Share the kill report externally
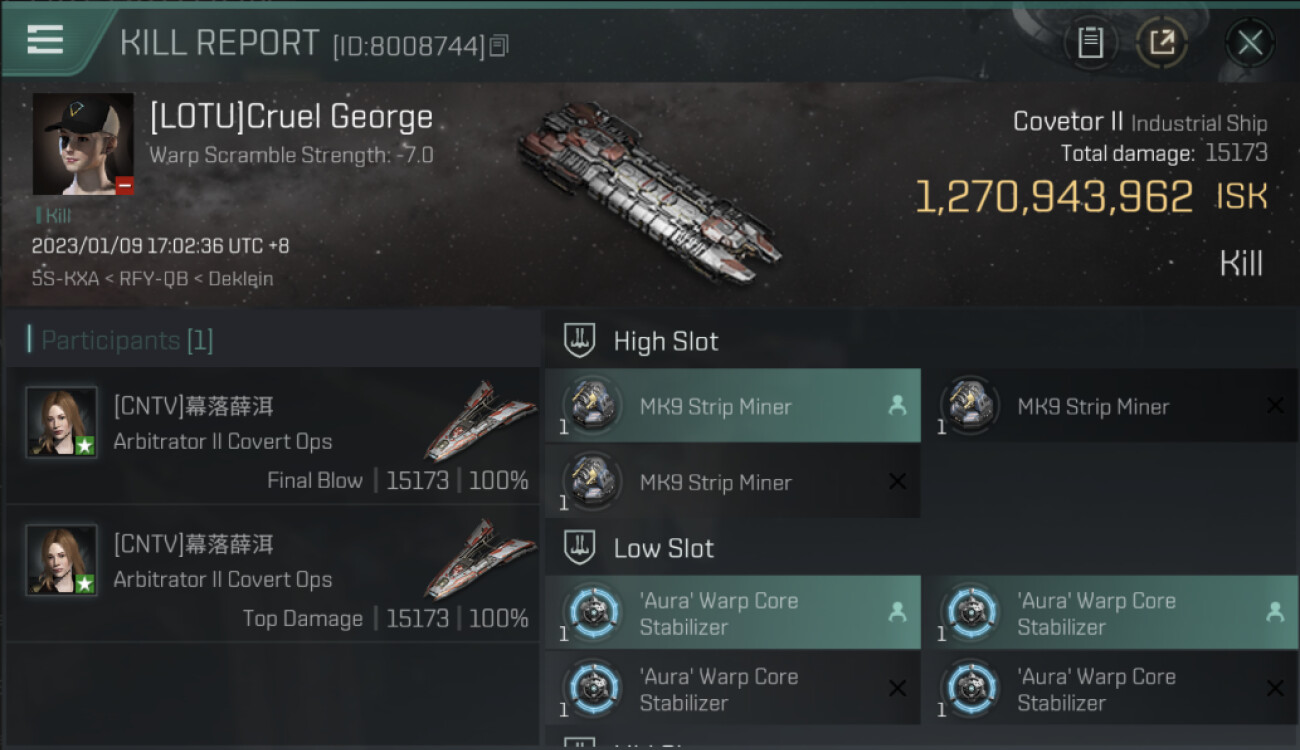This screenshot has width=1300, height=750. point(1161,42)
